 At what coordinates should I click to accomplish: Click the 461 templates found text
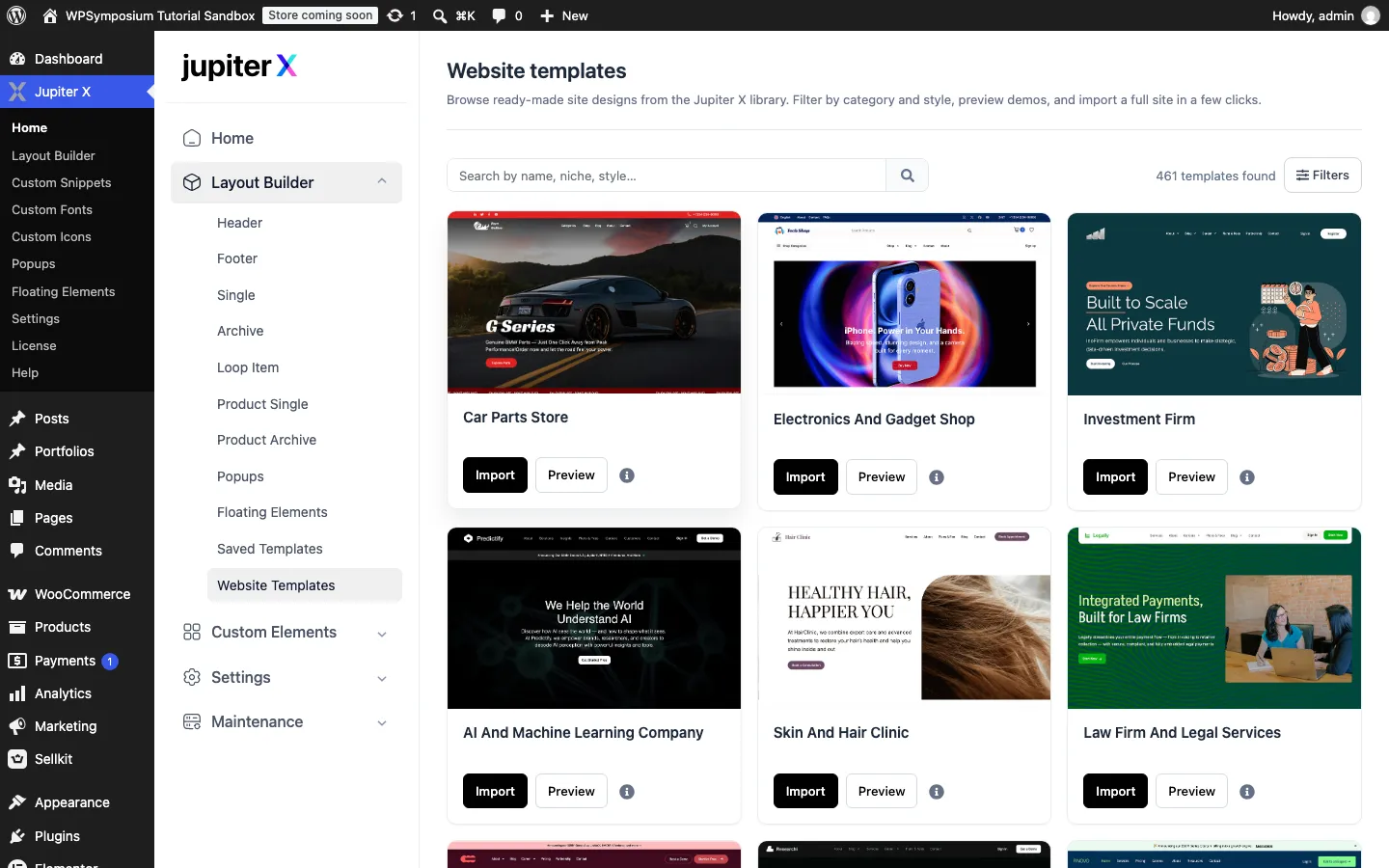1215,176
